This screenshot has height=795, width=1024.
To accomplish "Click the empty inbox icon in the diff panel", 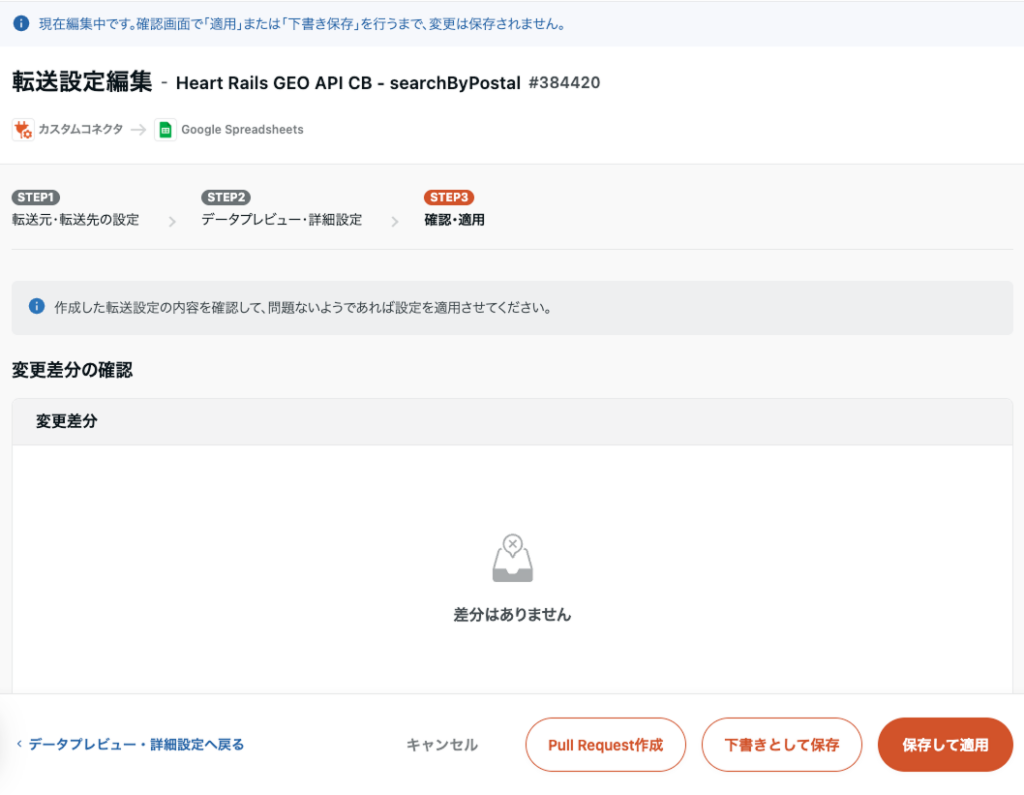I will 512,559.
